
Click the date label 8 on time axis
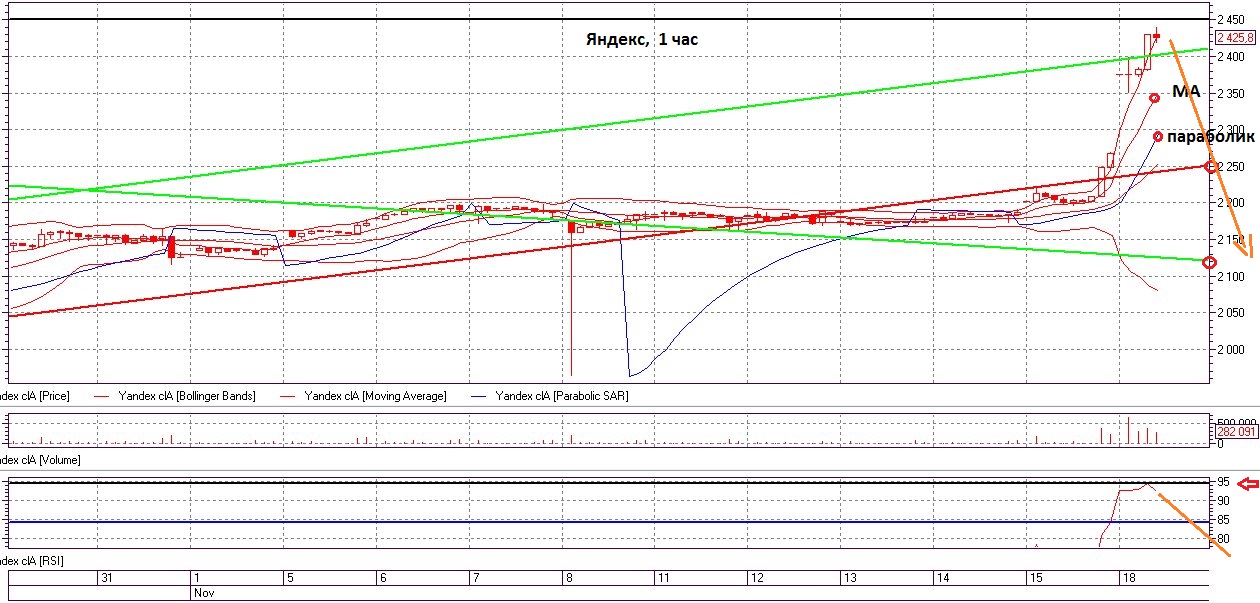coord(569,578)
